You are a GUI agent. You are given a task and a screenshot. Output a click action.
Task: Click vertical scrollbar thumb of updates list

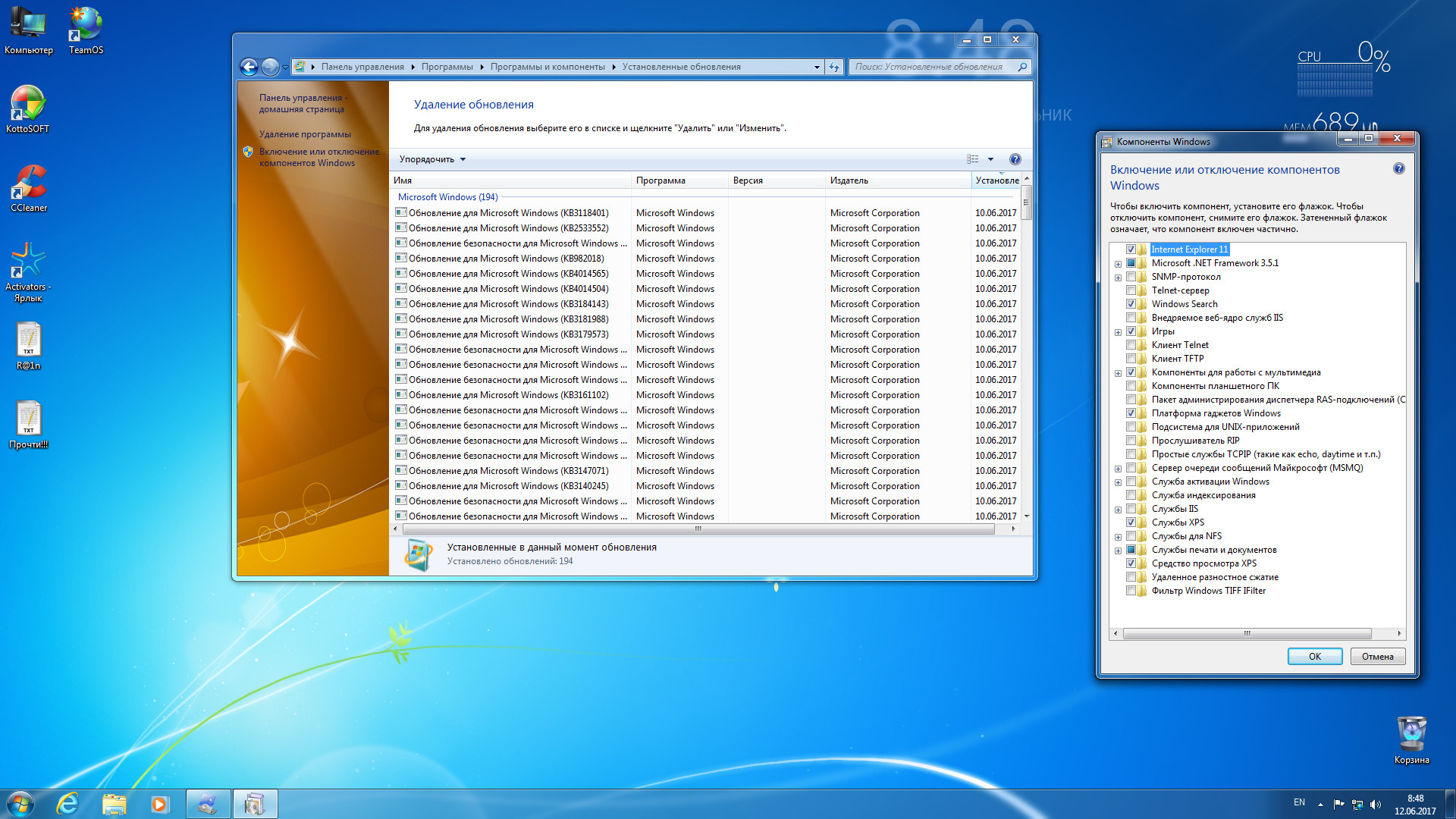pyautogui.click(x=1027, y=202)
